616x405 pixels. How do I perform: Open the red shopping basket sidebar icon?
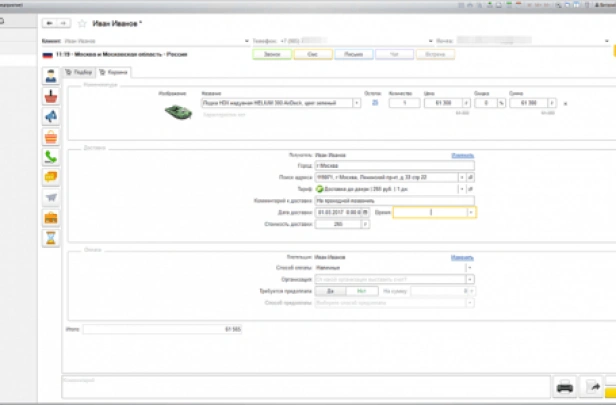[50, 96]
